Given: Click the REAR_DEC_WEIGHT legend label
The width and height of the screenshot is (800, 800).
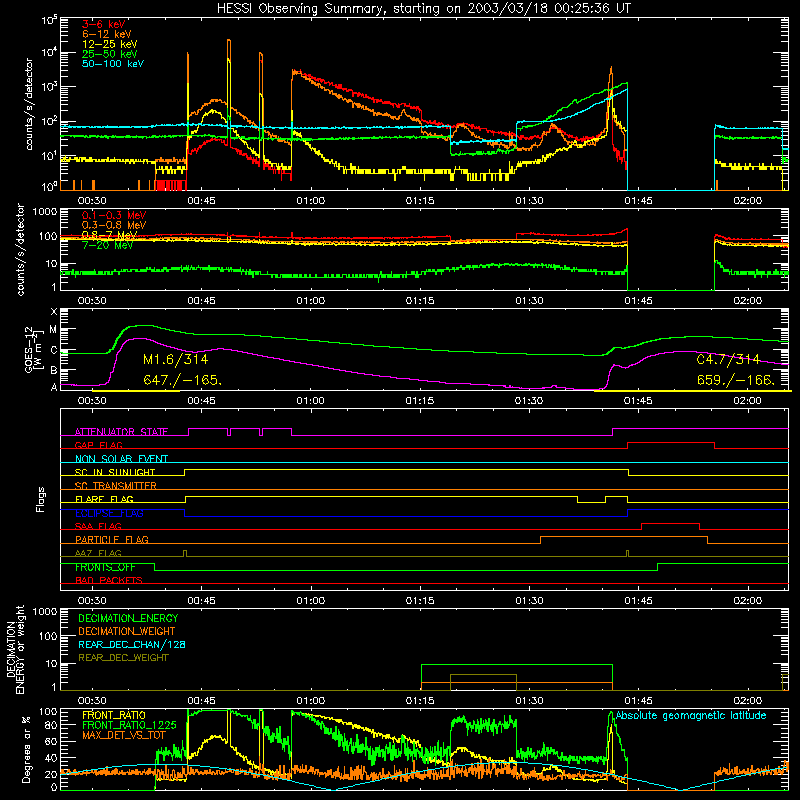Looking at the screenshot, I should [123, 658].
